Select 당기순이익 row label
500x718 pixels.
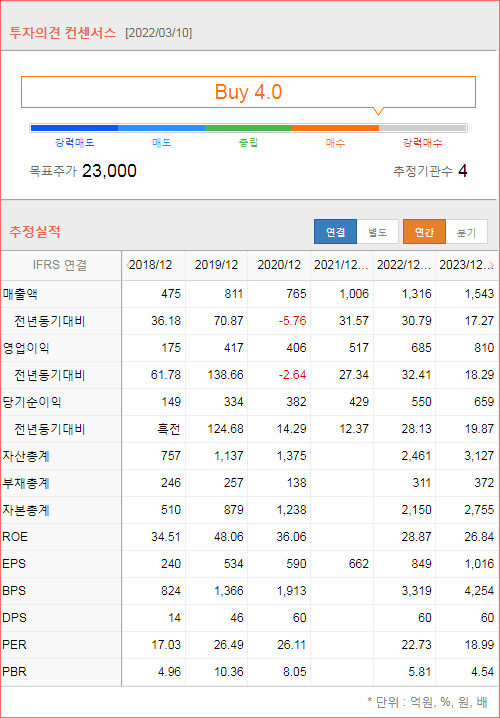[x=32, y=402]
